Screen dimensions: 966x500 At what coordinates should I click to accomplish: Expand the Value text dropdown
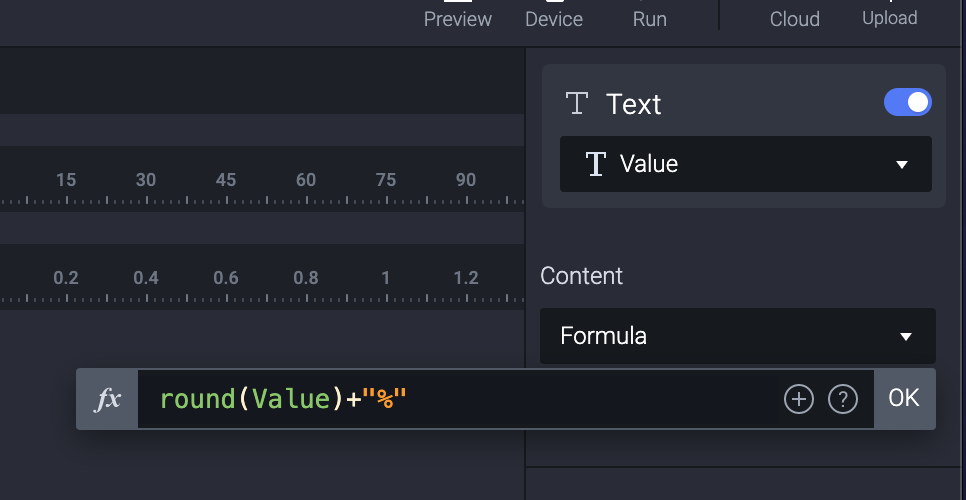746,164
